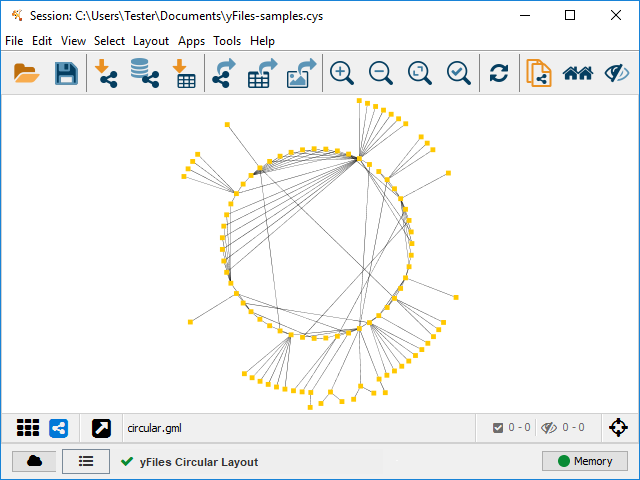Viewport: 640px width, 480px height.
Task: Click the green check status icon
Action: 127,461
